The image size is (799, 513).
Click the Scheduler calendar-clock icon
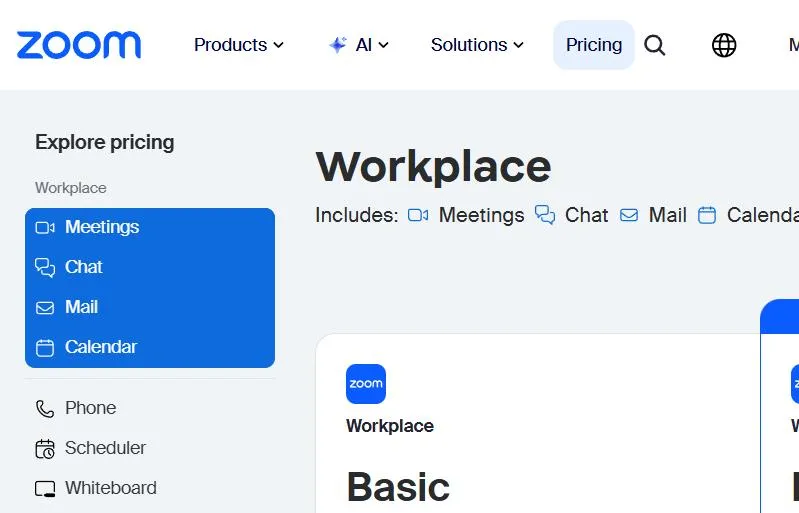(x=45, y=449)
